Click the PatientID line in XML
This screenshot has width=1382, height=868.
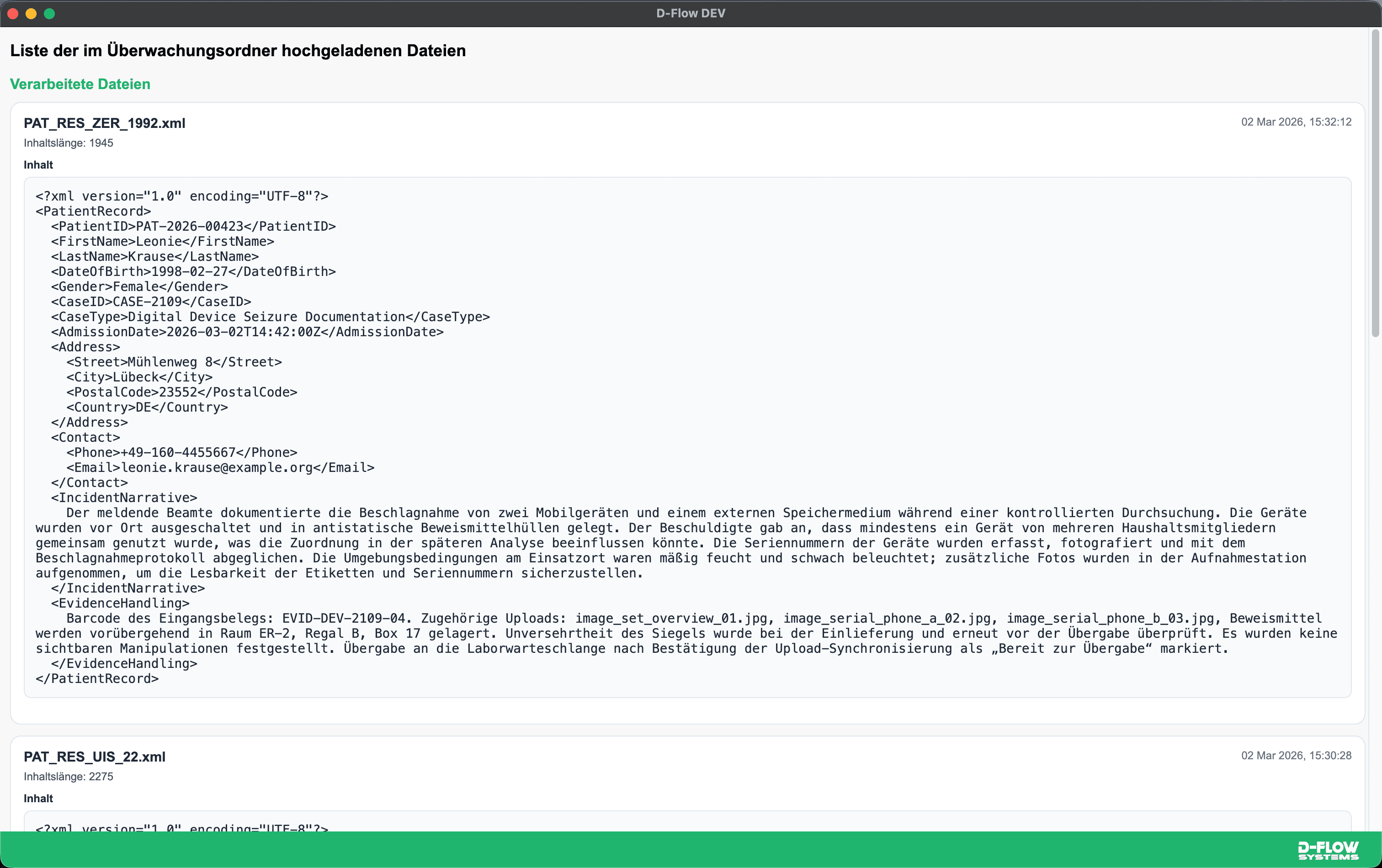pyautogui.click(x=193, y=226)
